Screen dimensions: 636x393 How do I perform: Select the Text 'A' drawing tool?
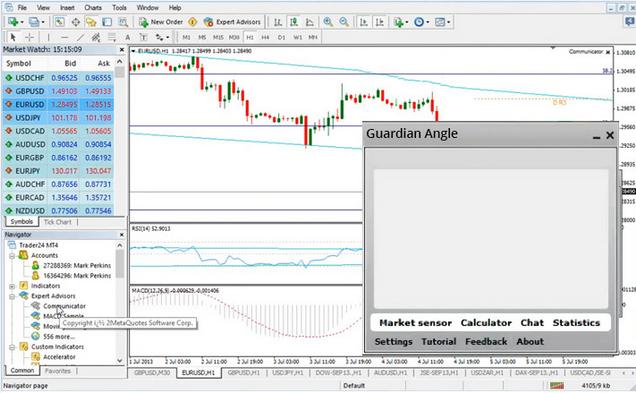point(127,37)
